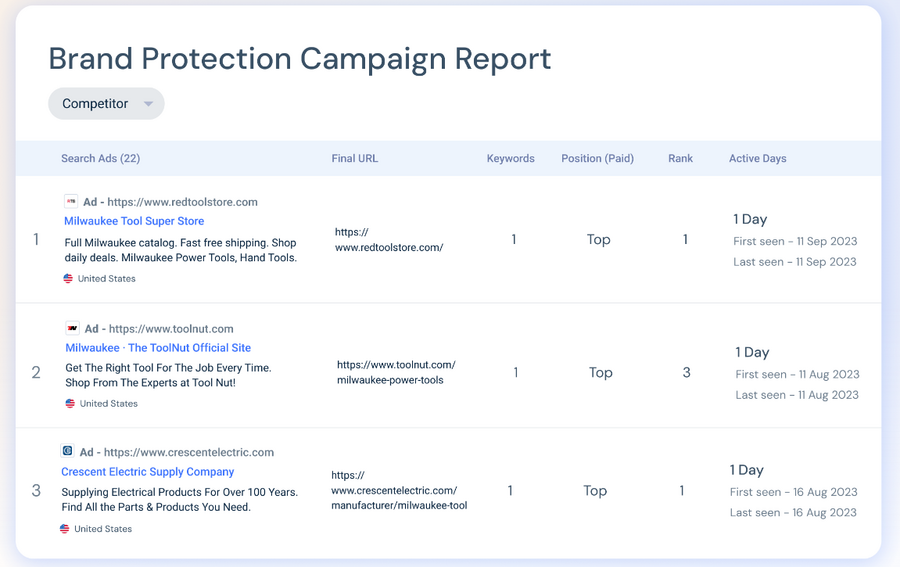The width and height of the screenshot is (900, 567).
Task: Click the Active Days column header
Action: [x=758, y=158]
